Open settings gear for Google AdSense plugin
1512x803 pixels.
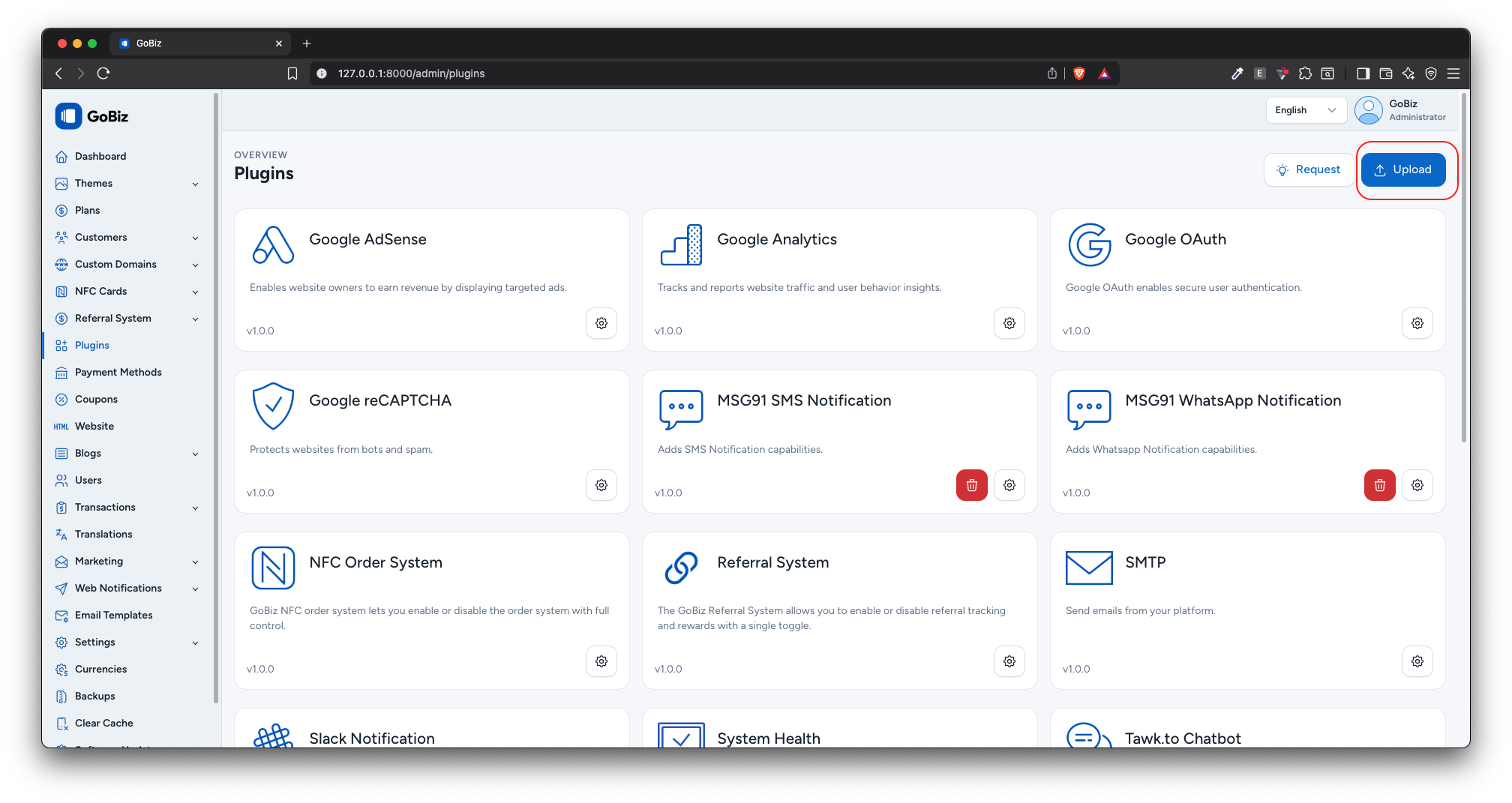(601, 323)
